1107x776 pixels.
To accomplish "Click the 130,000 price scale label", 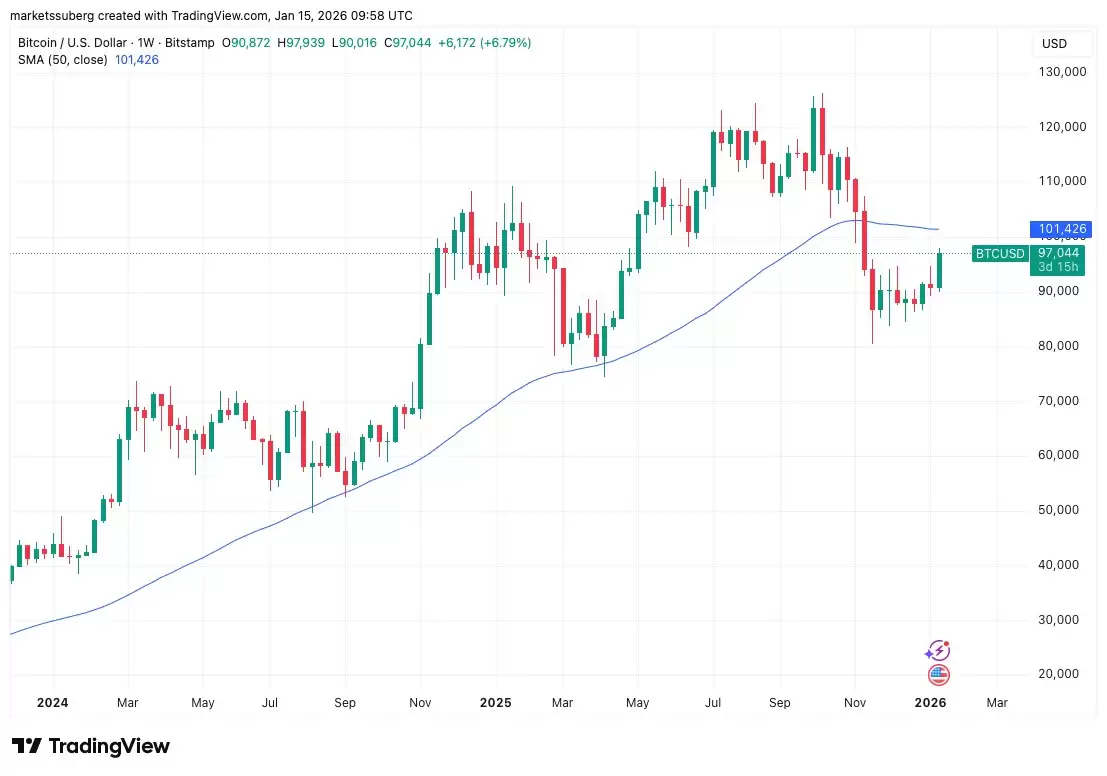I will (1062, 71).
